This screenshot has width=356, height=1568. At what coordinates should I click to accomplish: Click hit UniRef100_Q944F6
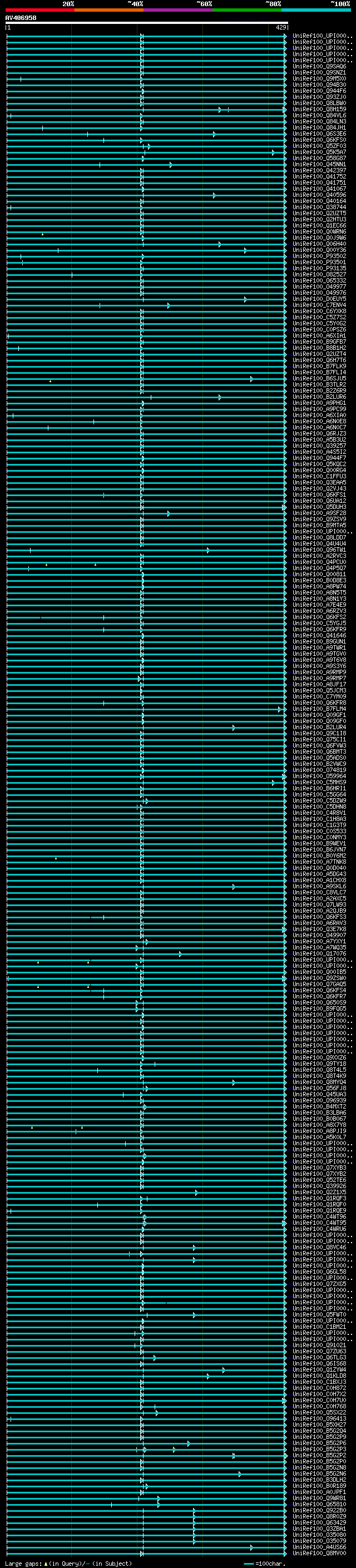click(x=319, y=91)
